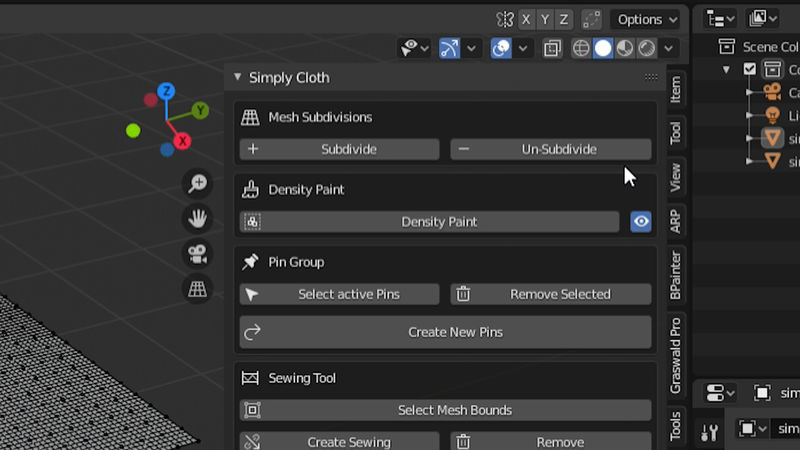This screenshot has width=800, height=450.
Task: Click Select active Pins button
Action: (x=339, y=294)
